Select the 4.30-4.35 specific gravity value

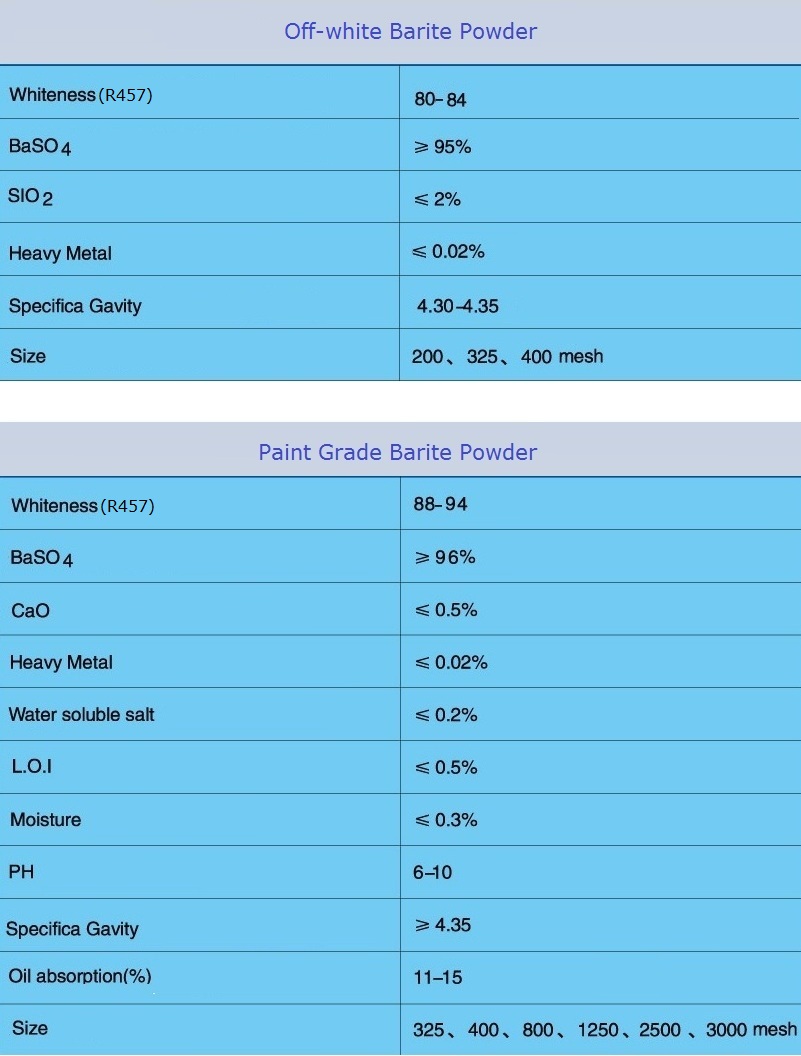click(457, 306)
